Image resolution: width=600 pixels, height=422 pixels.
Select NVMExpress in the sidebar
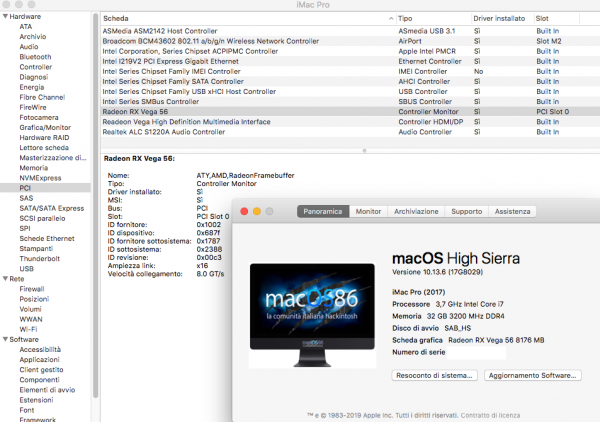[x=40, y=178]
